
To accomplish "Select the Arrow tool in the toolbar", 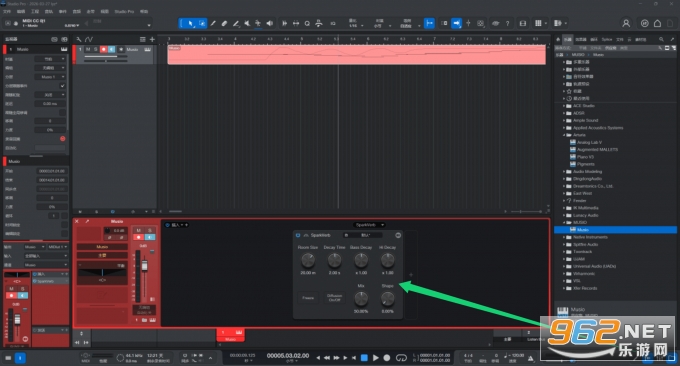I will tap(190, 23).
